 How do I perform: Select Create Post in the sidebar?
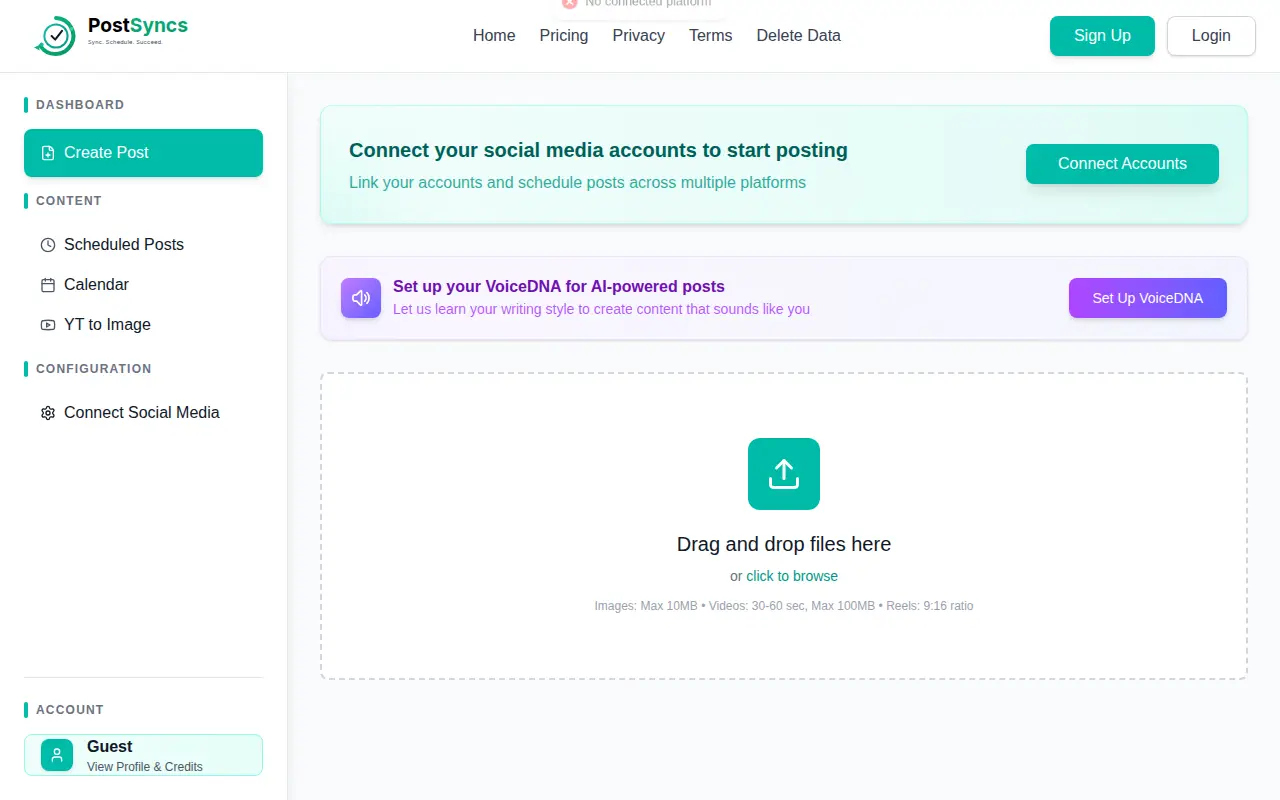click(x=144, y=153)
